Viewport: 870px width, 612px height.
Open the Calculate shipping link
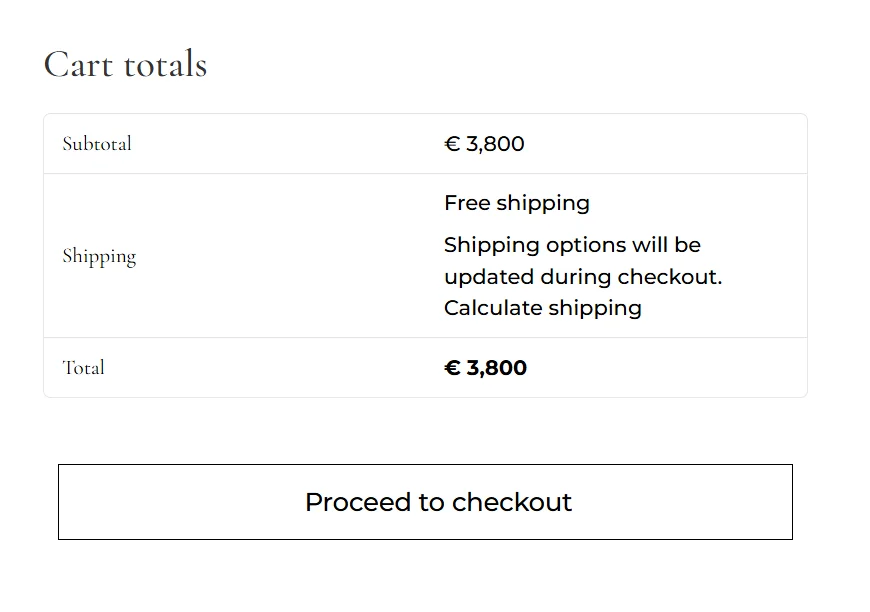point(542,308)
